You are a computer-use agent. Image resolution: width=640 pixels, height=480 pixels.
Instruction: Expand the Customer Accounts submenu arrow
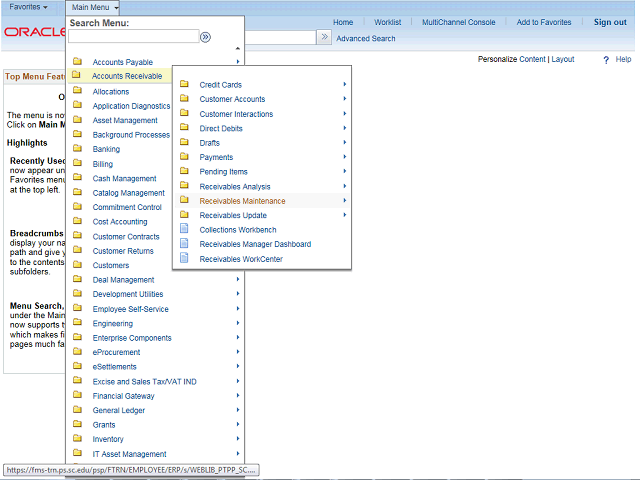pyautogui.click(x=344, y=99)
